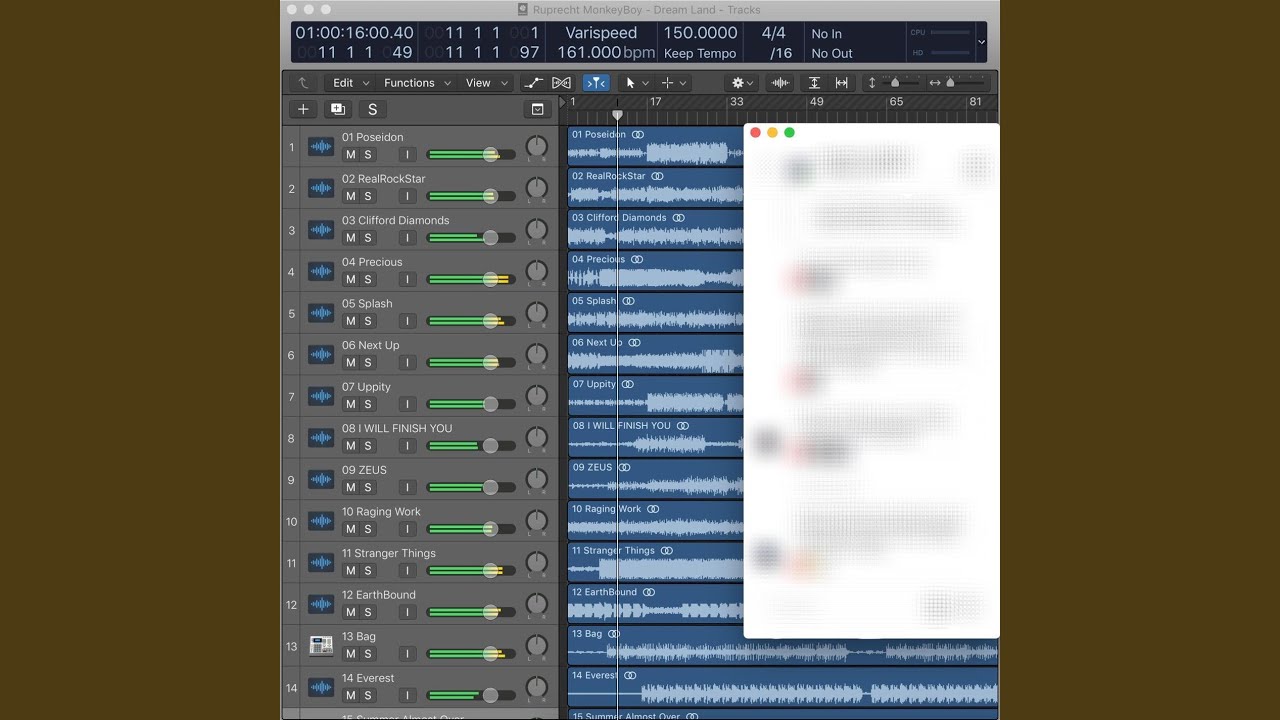Mute track 01 Poseidon
Image resolution: width=1280 pixels, height=720 pixels.
pos(350,155)
